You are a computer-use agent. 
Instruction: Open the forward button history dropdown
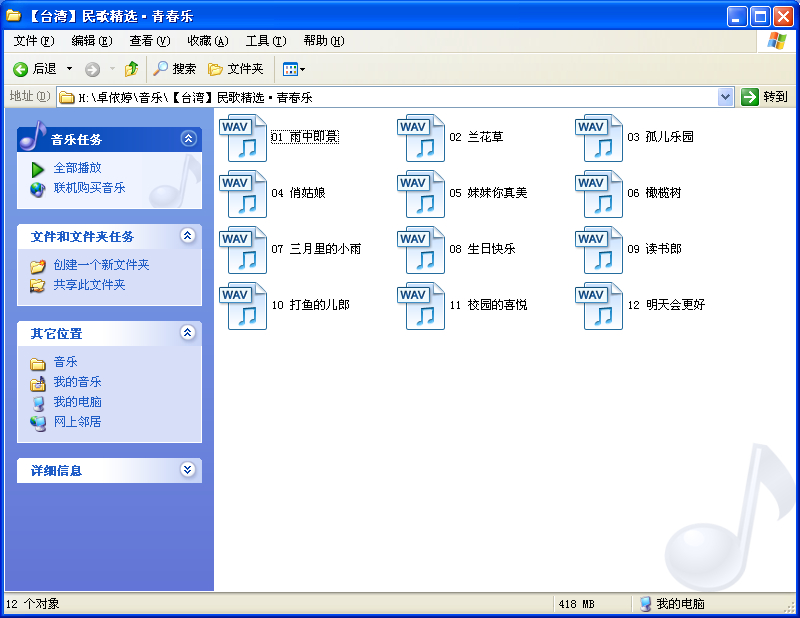(x=112, y=68)
